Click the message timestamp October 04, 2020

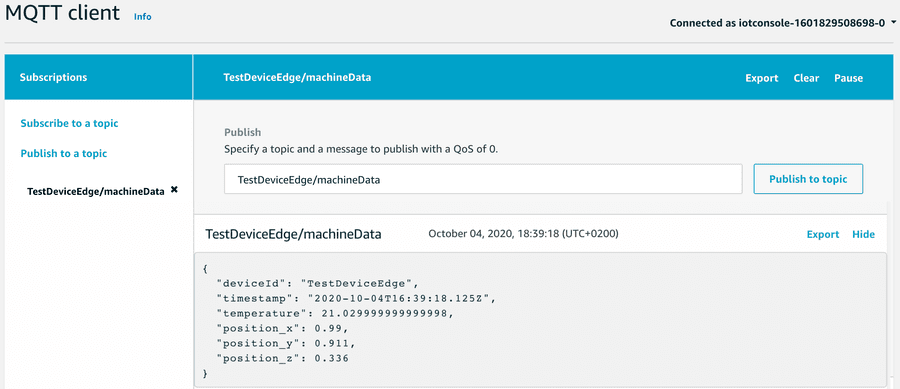click(523, 234)
